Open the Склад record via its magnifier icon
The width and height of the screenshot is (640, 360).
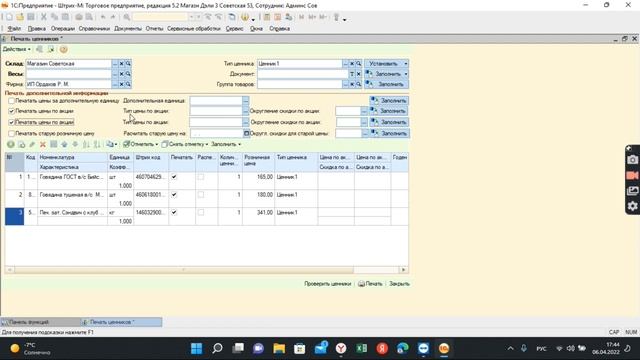tap(128, 64)
